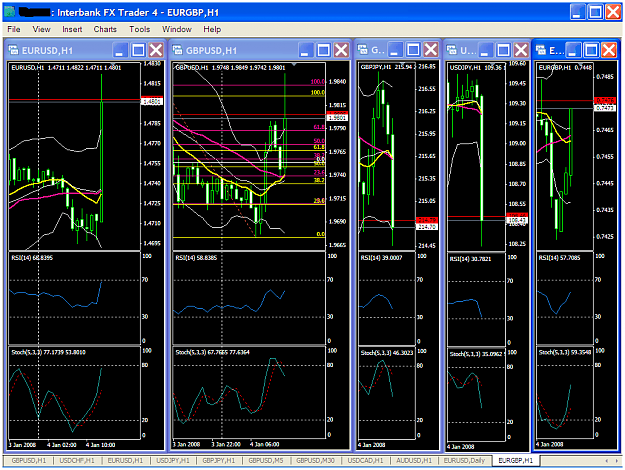Click the GBPJPY chart window icon
Viewport: 625px width, 470px height.
[x=363, y=49]
